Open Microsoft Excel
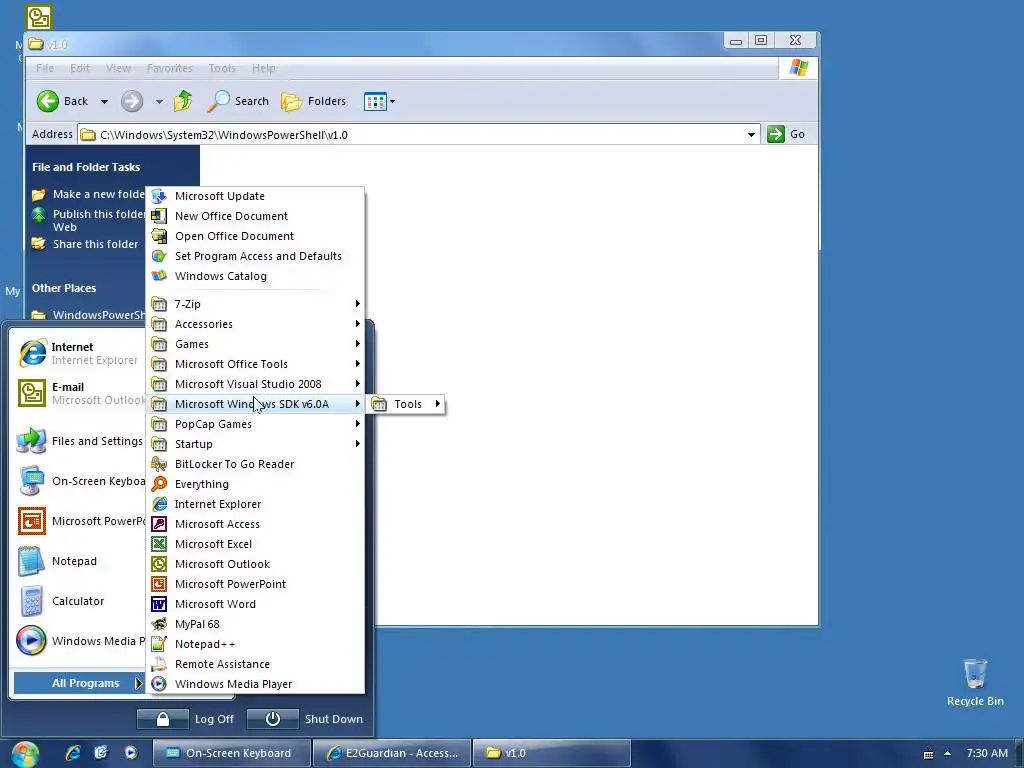This screenshot has height=768, width=1024. [255, 544]
